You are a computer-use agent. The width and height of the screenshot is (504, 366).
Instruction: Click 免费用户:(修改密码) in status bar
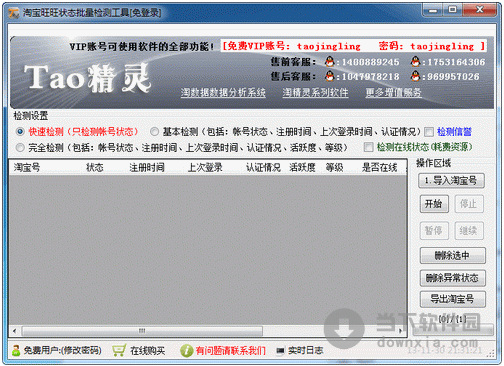[62, 350]
